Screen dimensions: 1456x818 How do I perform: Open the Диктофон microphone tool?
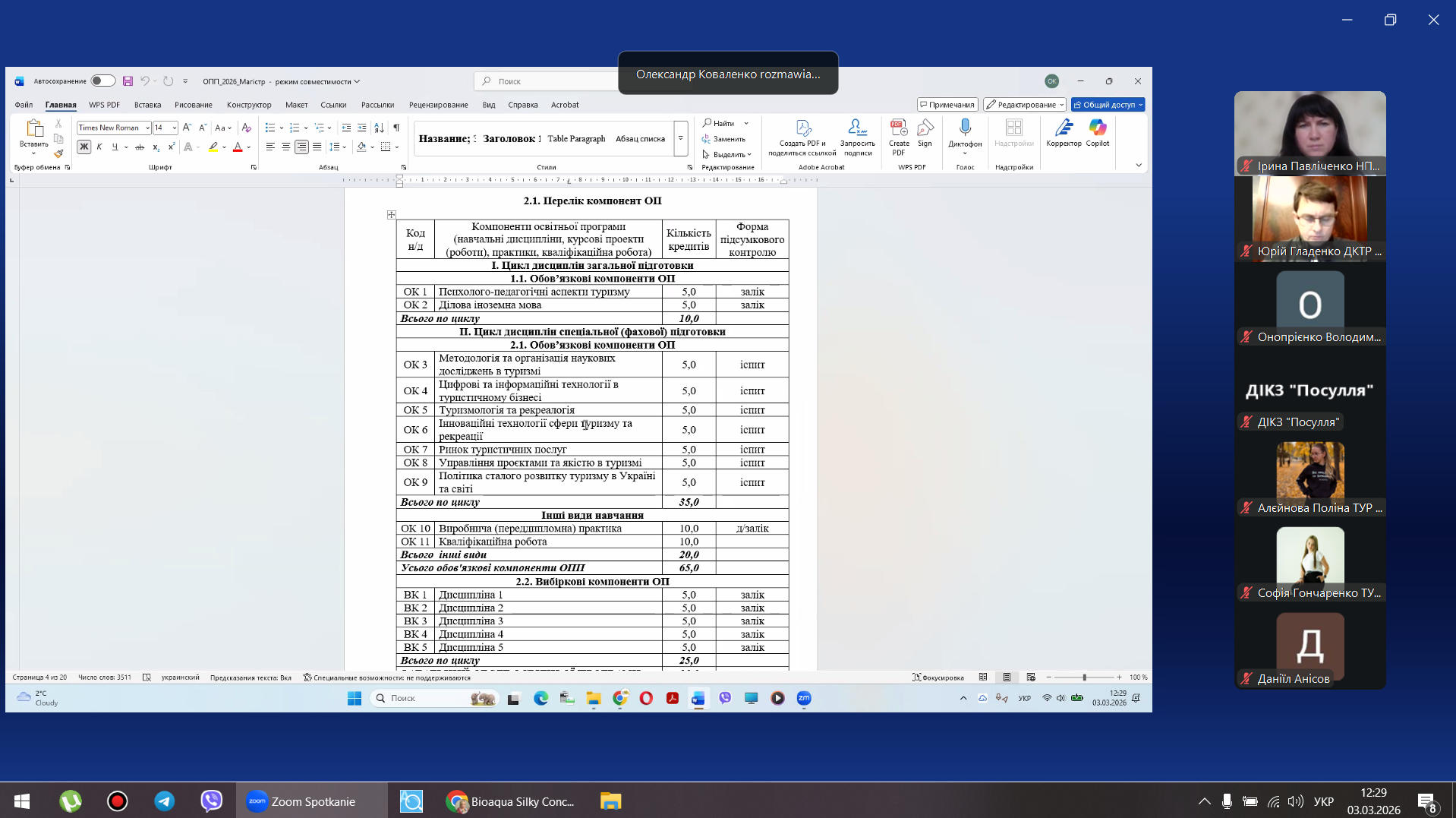point(964,132)
